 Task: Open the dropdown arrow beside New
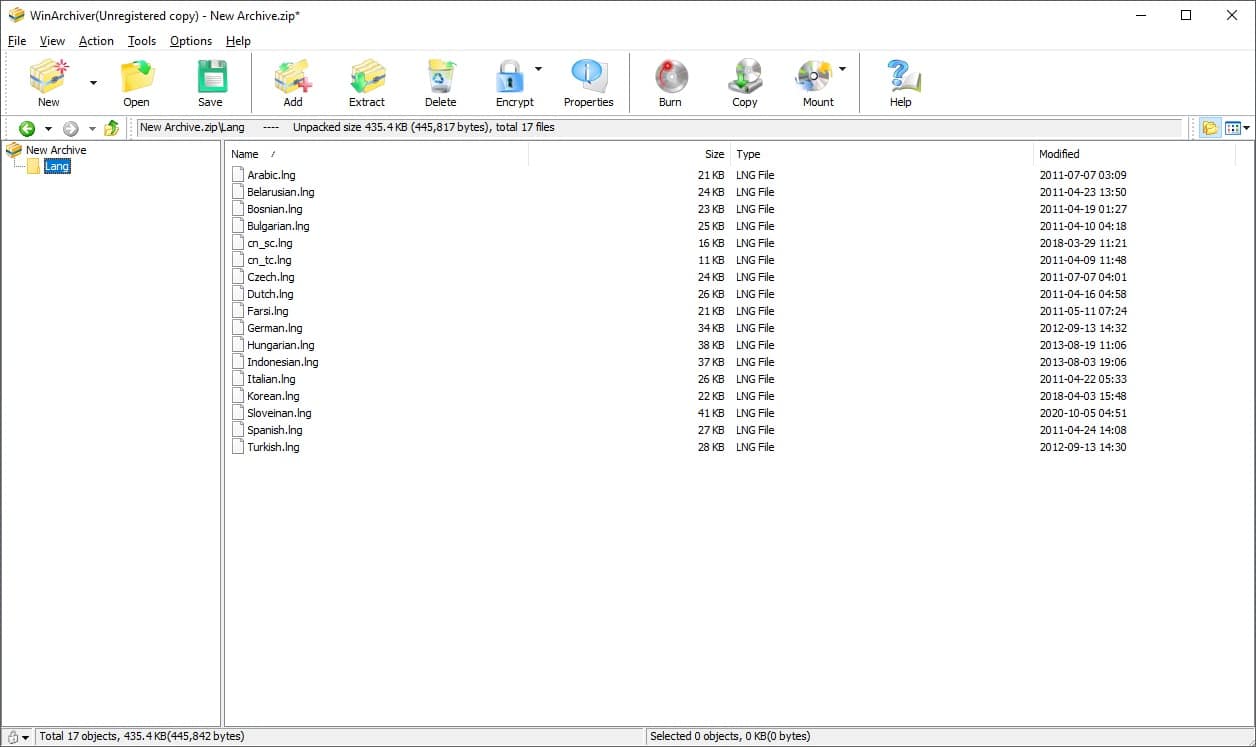(x=93, y=83)
